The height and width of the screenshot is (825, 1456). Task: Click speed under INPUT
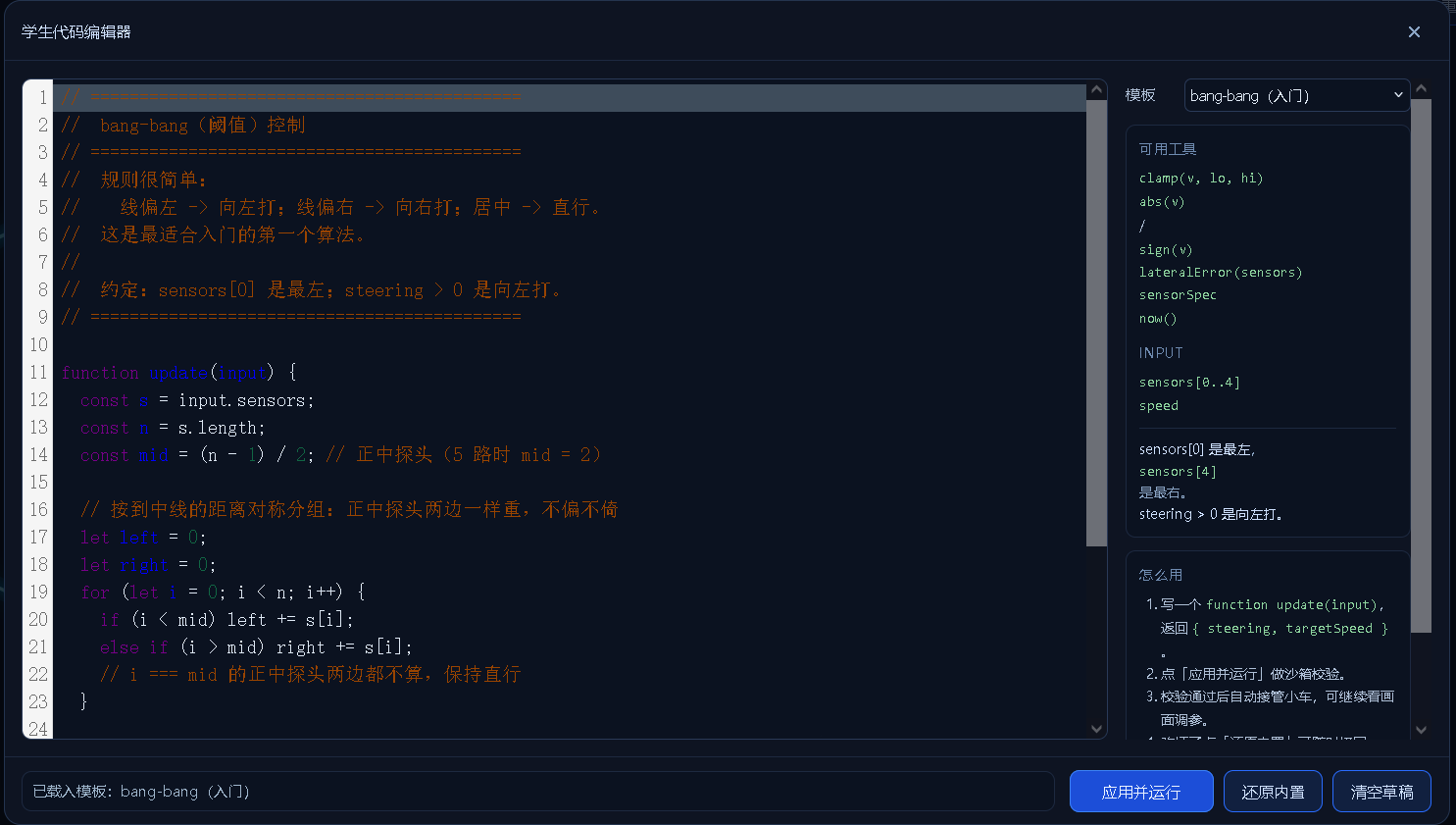coord(1159,406)
